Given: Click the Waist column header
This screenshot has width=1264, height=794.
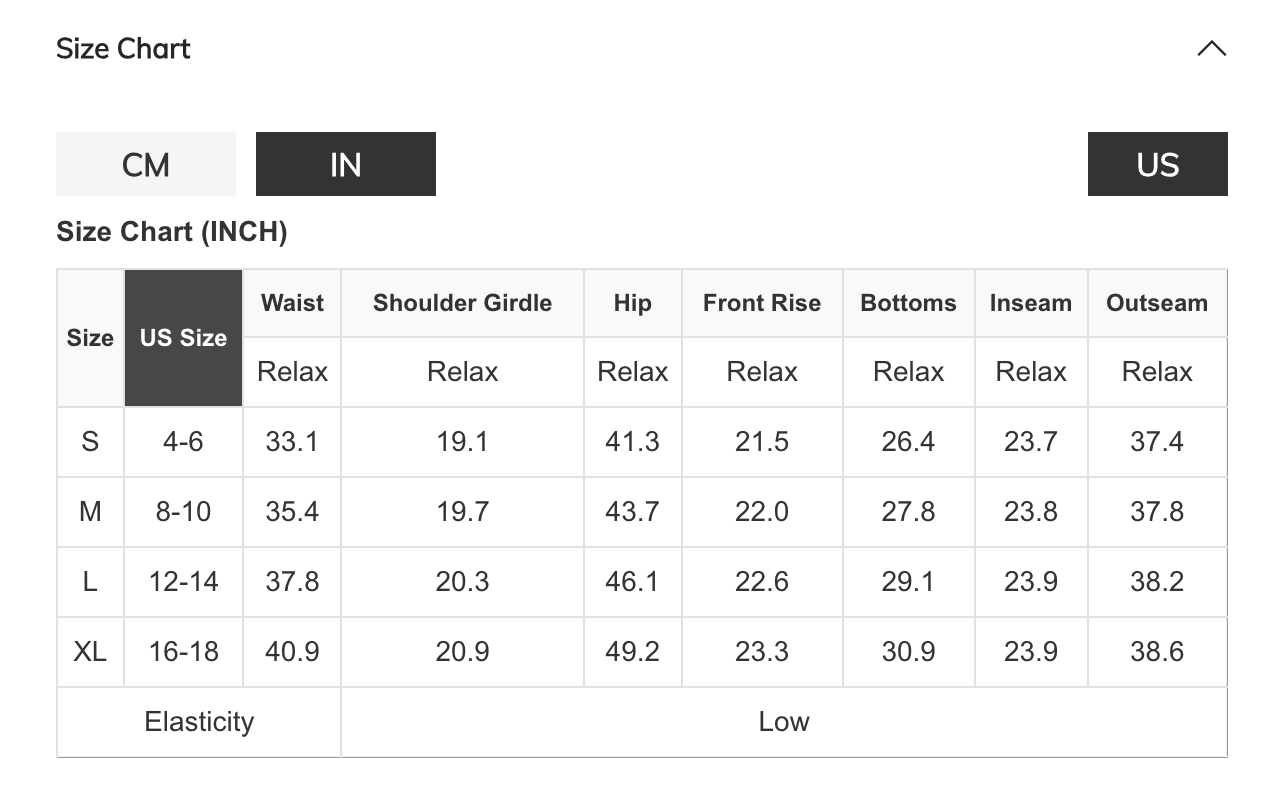Looking at the screenshot, I should click(x=292, y=303).
